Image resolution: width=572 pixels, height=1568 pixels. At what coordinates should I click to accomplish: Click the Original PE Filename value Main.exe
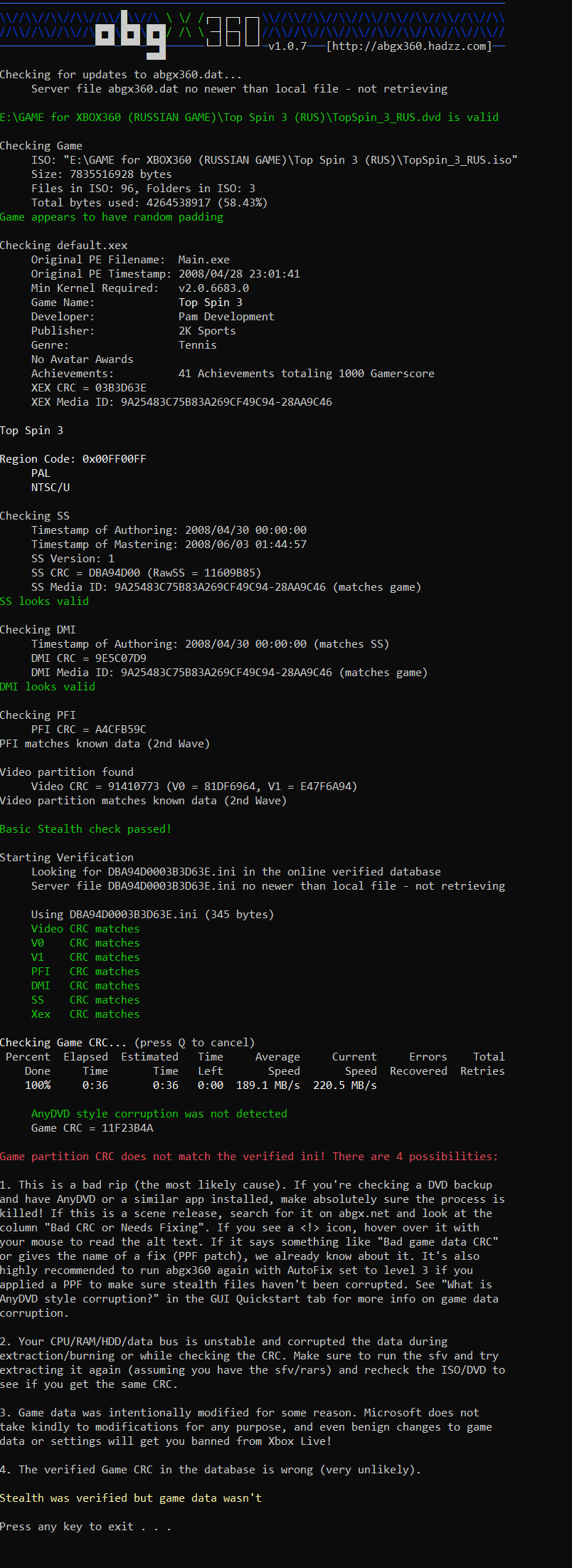(204, 260)
